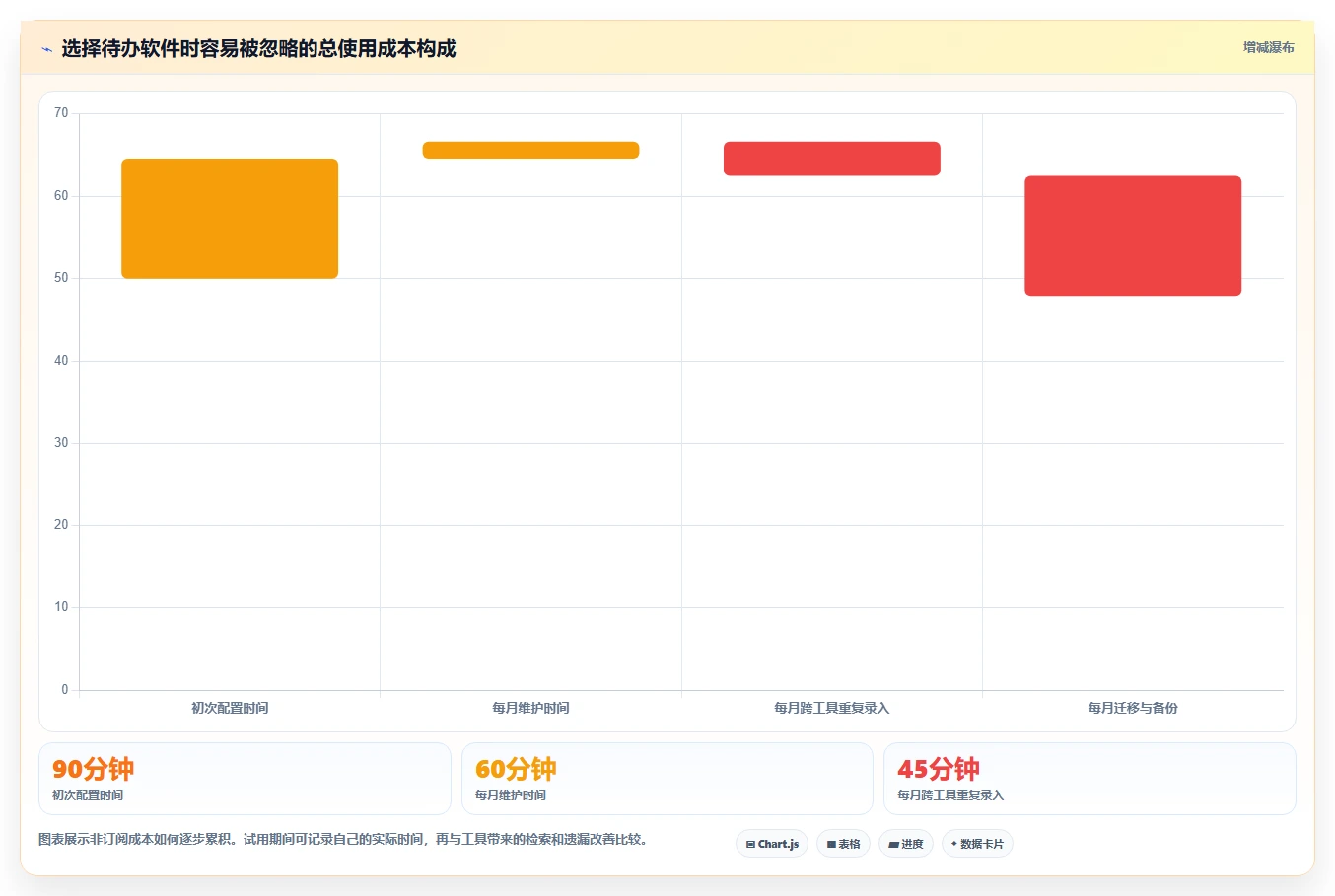Click the 每月迁移与备份 x-axis label

pyautogui.click(x=1133, y=708)
